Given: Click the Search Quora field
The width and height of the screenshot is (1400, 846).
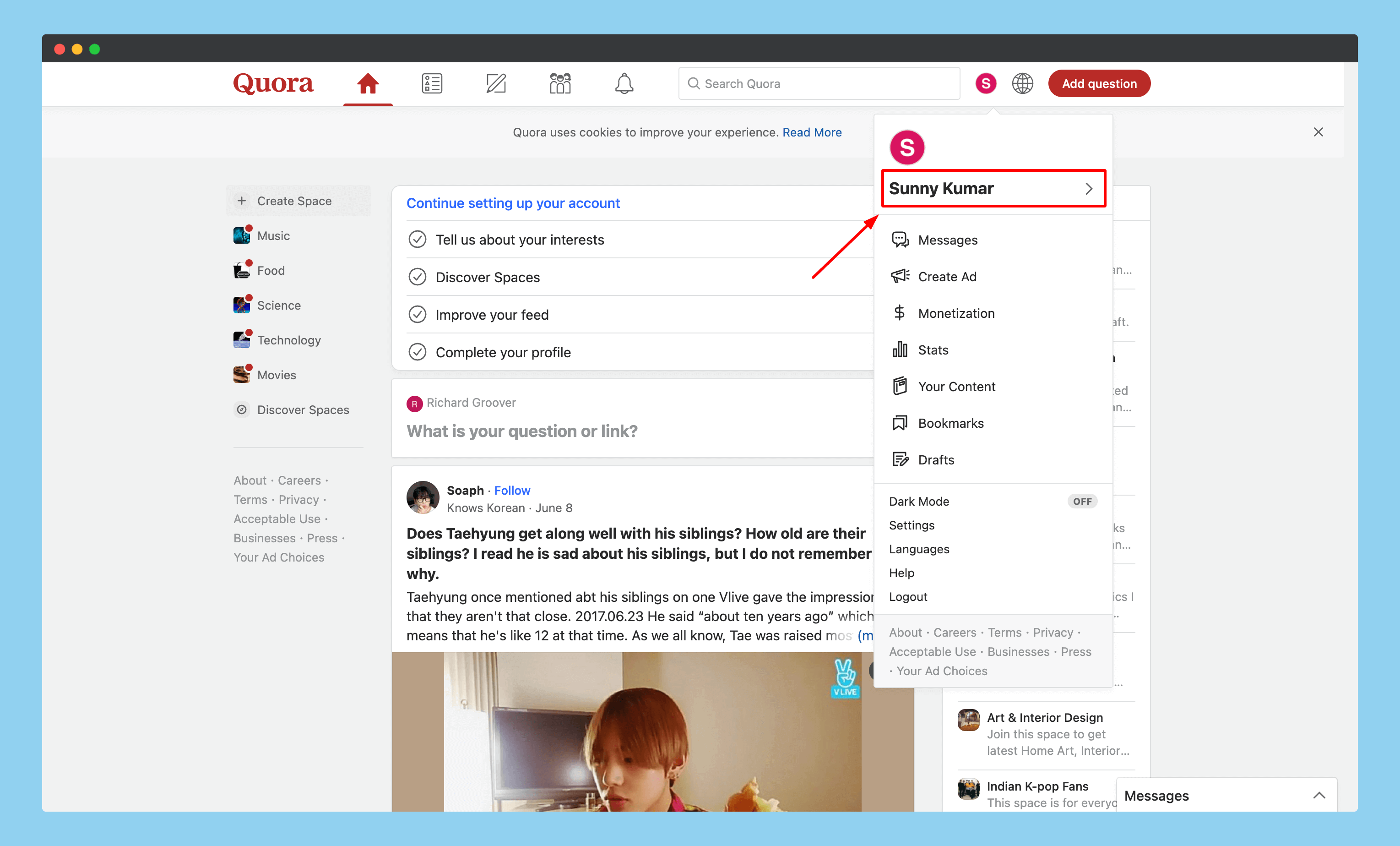Looking at the screenshot, I should point(818,83).
